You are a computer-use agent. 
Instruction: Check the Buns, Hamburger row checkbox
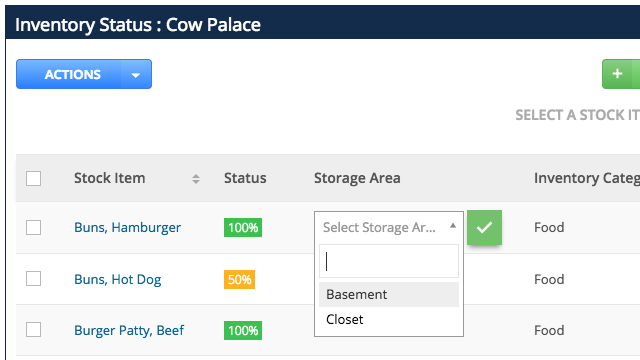(x=33, y=227)
